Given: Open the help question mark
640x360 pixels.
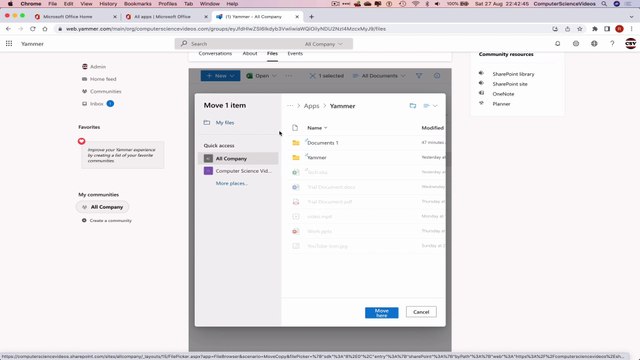Looking at the screenshot, I should click(x=612, y=44).
